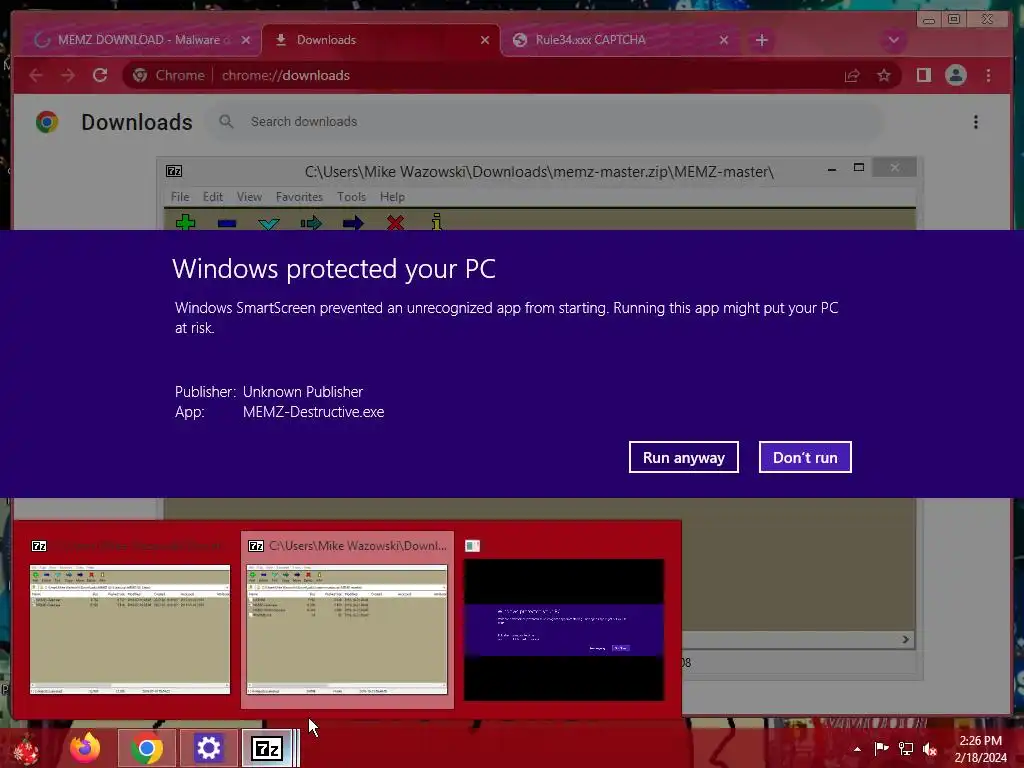Close the Downloads tab
Viewport: 1024px width, 768px height.
tap(485, 40)
